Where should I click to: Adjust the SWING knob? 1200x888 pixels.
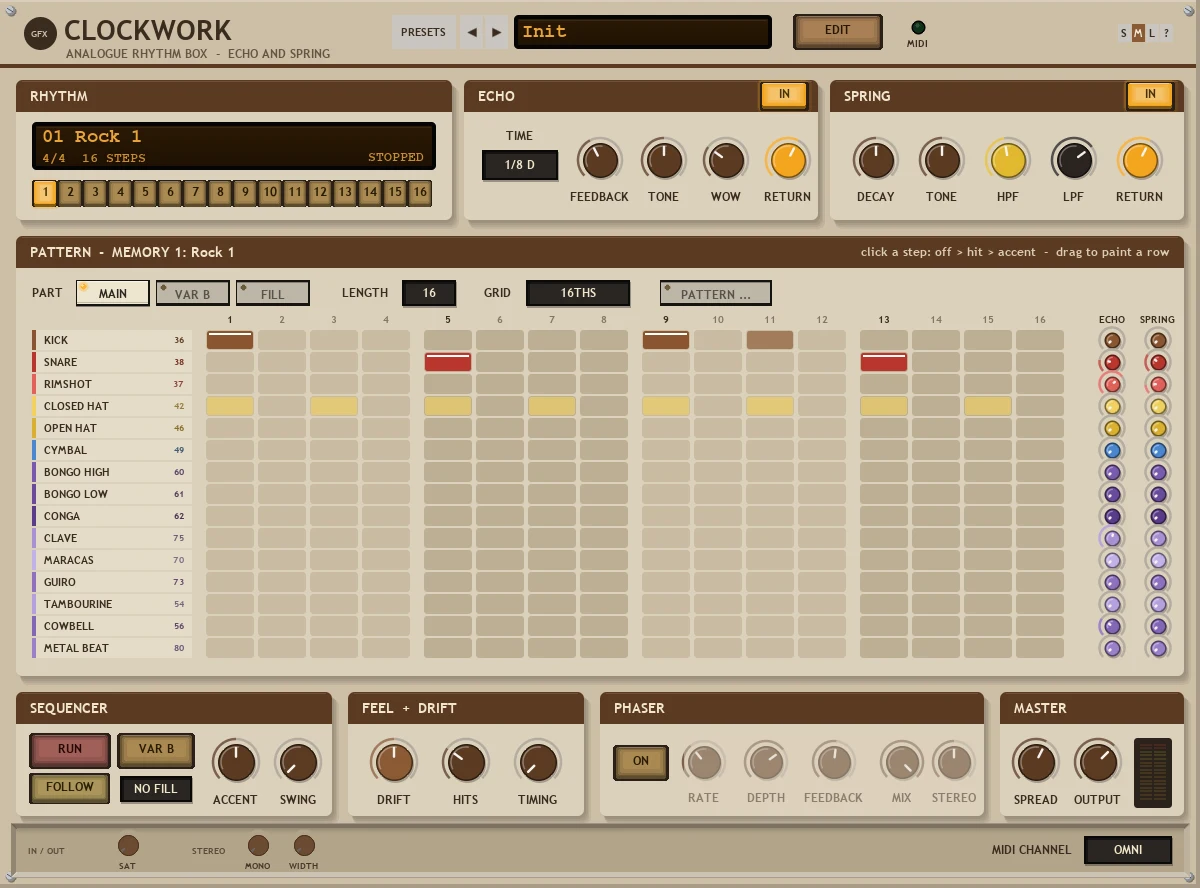[x=298, y=762]
